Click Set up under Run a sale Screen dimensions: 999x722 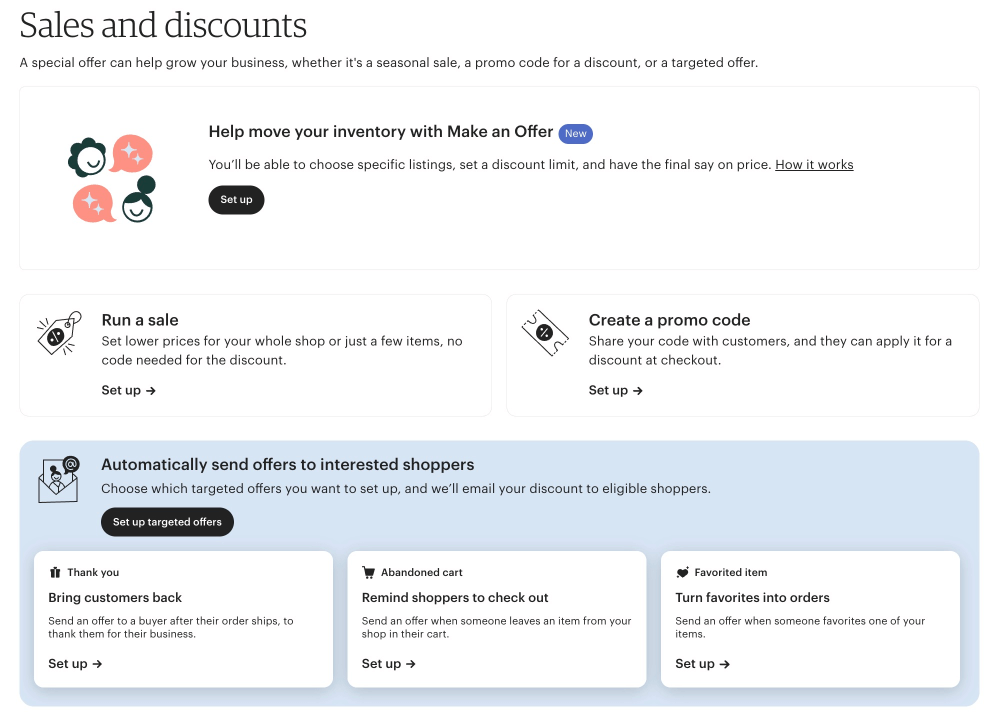coord(128,391)
